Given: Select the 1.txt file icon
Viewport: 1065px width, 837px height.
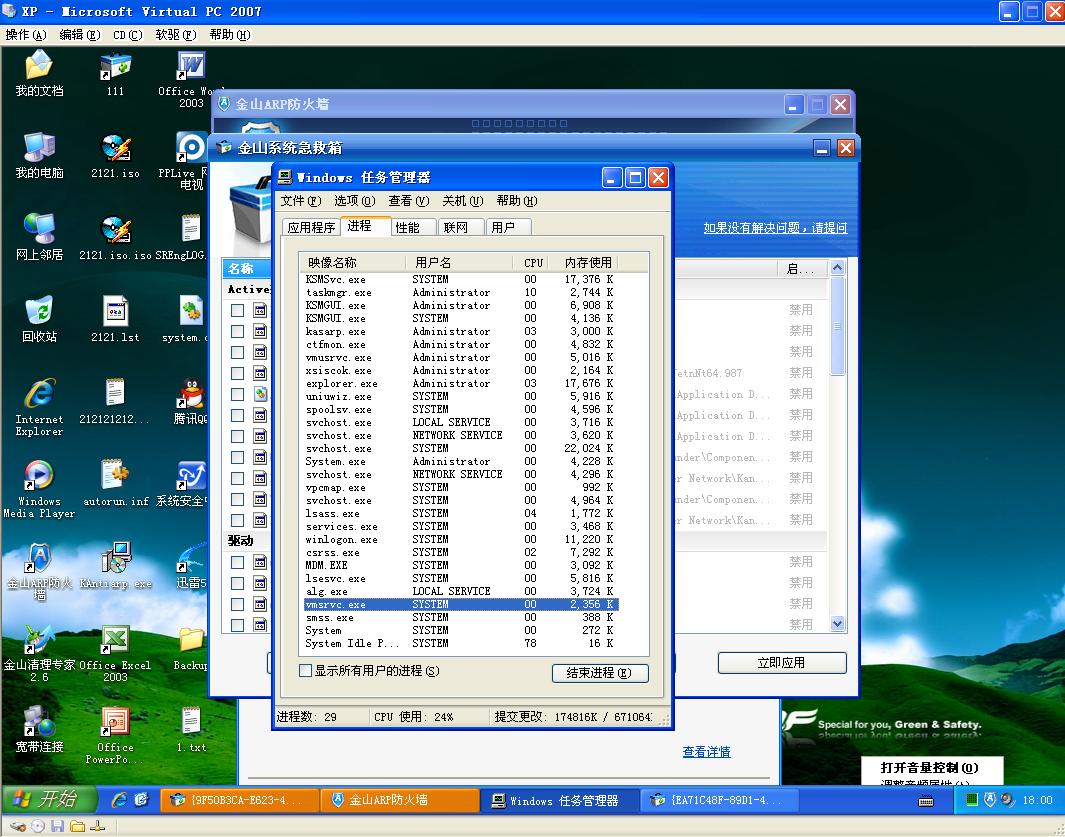Looking at the screenshot, I should (x=191, y=729).
